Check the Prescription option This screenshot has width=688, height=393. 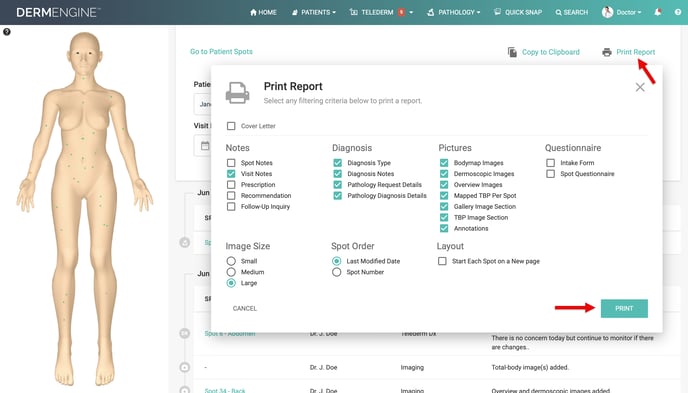[x=231, y=185]
